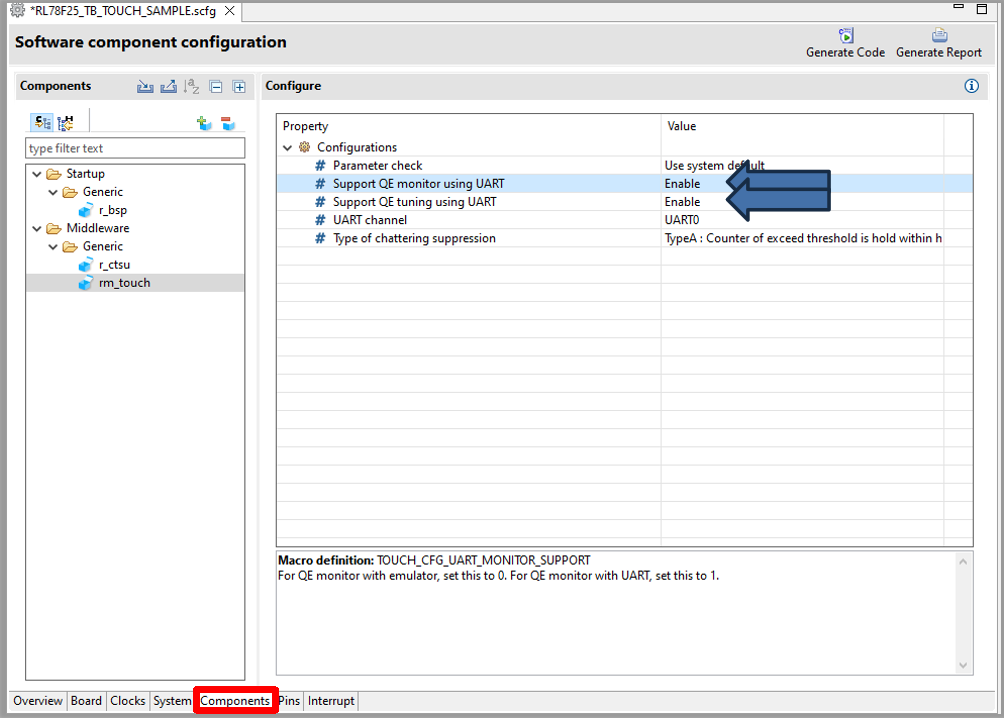Toggle the hardware view mode icon
The height and width of the screenshot is (718, 1004).
click(66, 123)
